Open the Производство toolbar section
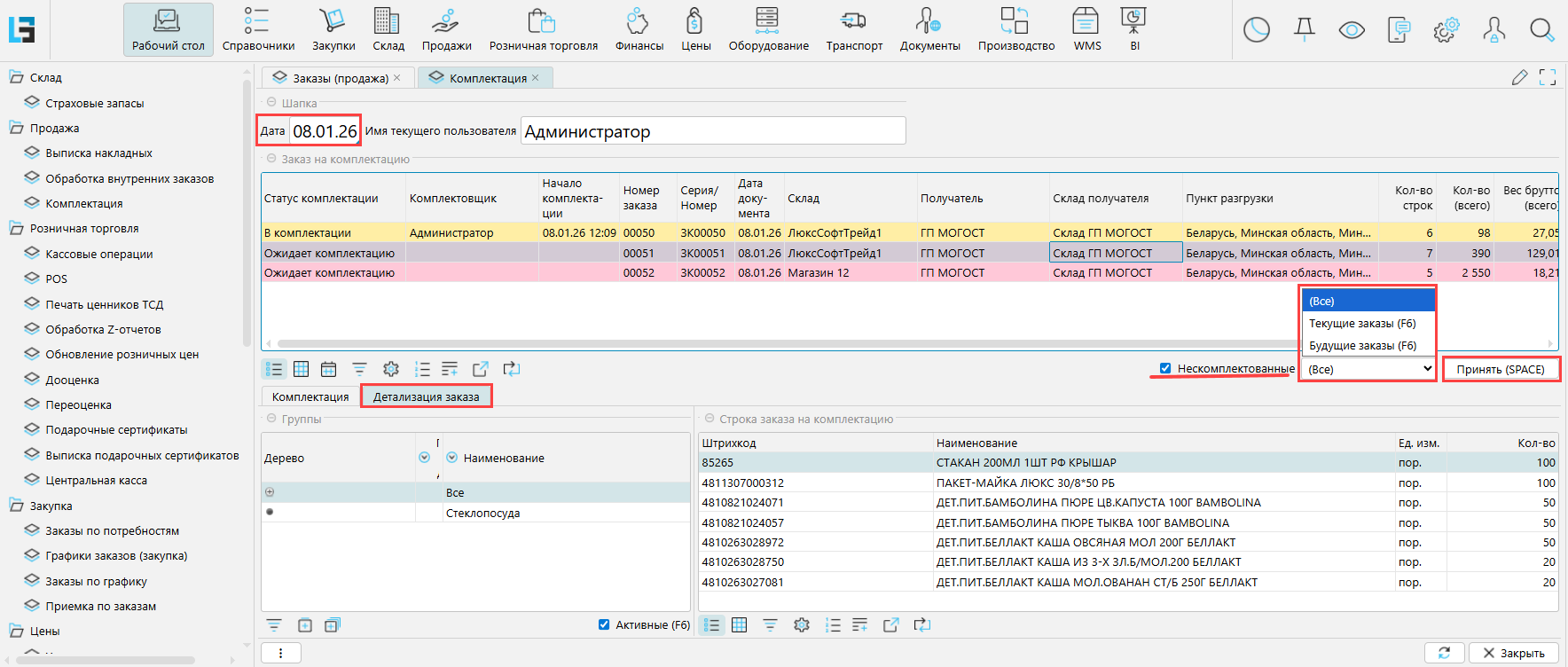 [1015, 29]
